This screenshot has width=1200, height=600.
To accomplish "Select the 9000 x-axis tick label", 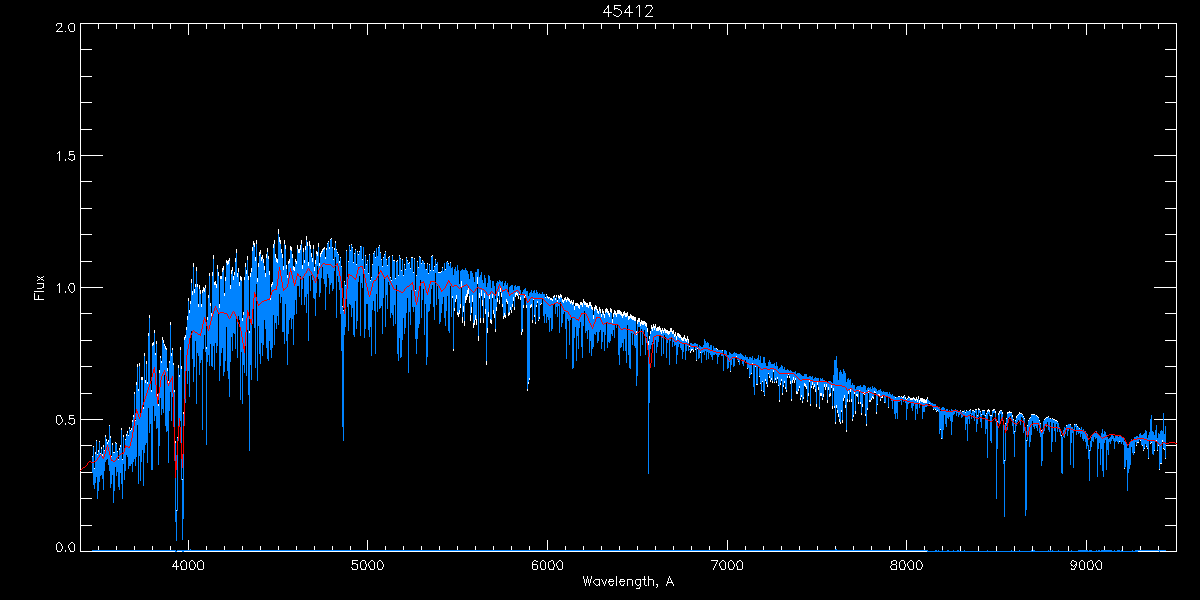I will 1086,563.
